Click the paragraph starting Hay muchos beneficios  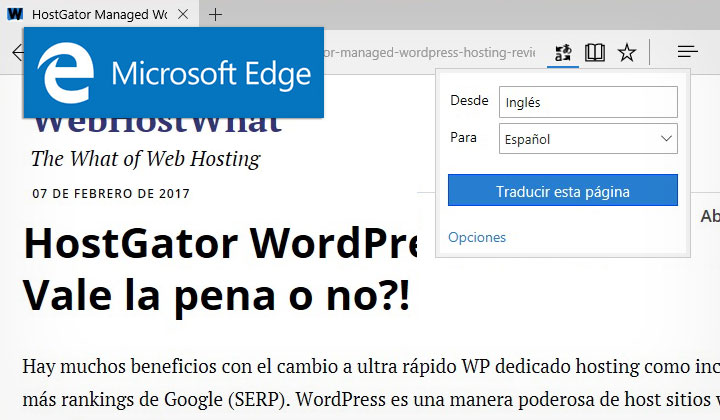coord(371,383)
